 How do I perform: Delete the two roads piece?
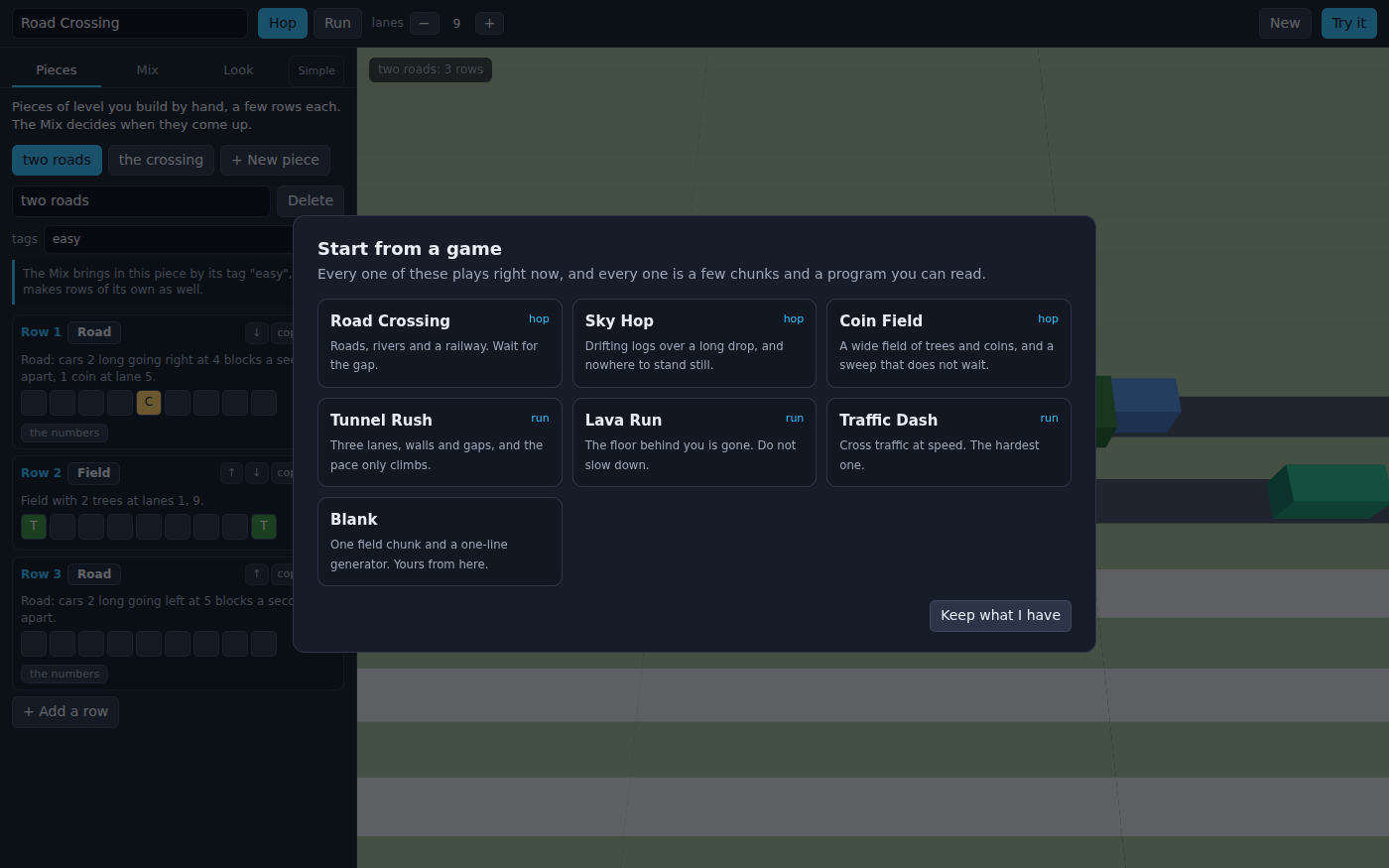(311, 201)
